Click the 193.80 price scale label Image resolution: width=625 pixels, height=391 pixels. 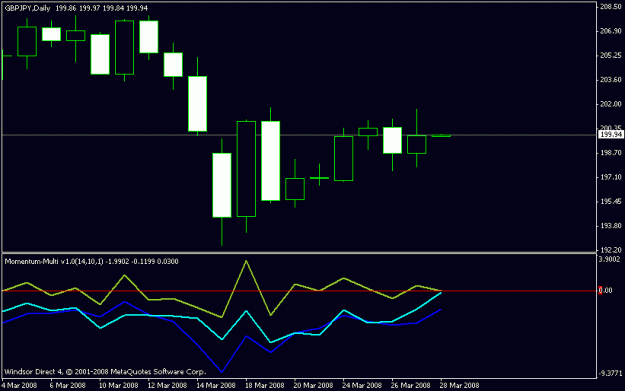point(611,226)
